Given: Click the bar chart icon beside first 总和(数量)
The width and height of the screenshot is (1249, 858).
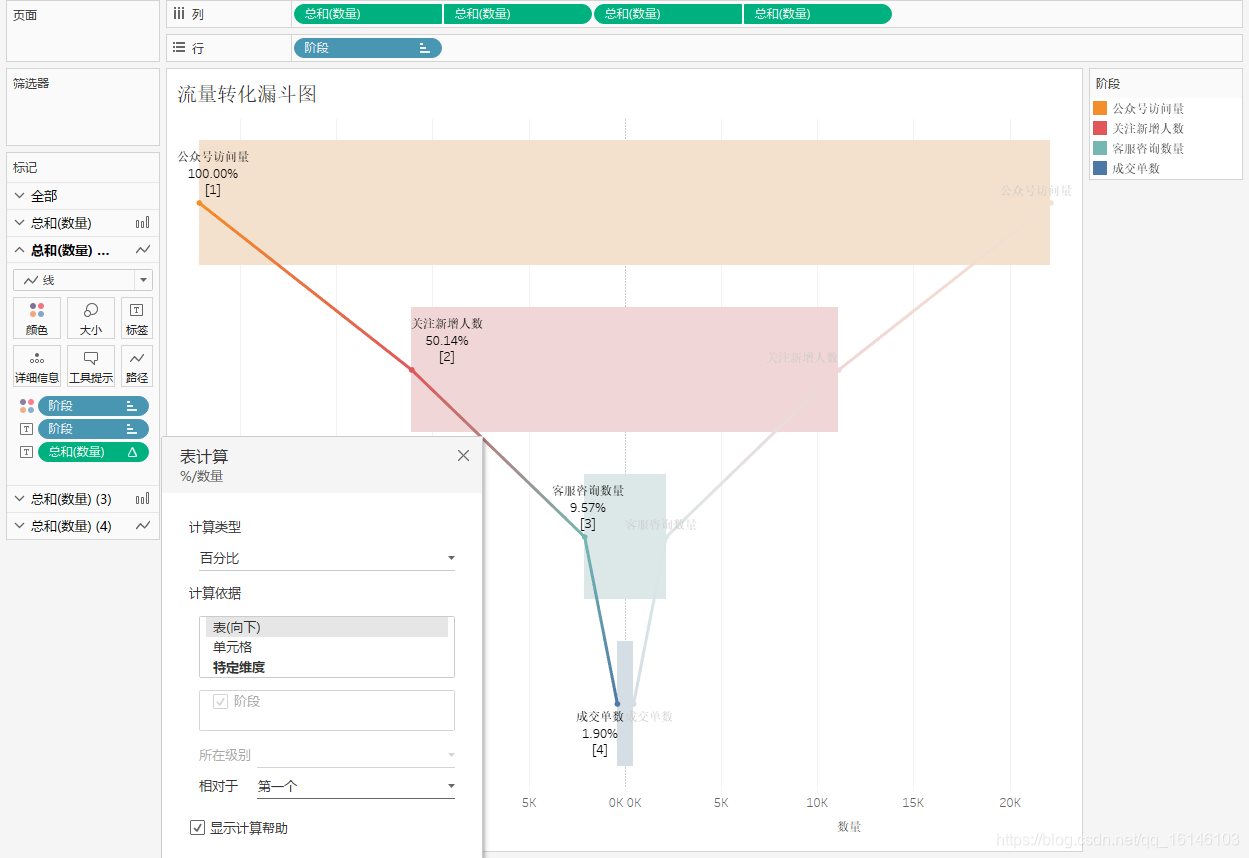Looking at the screenshot, I should pyautogui.click(x=143, y=223).
